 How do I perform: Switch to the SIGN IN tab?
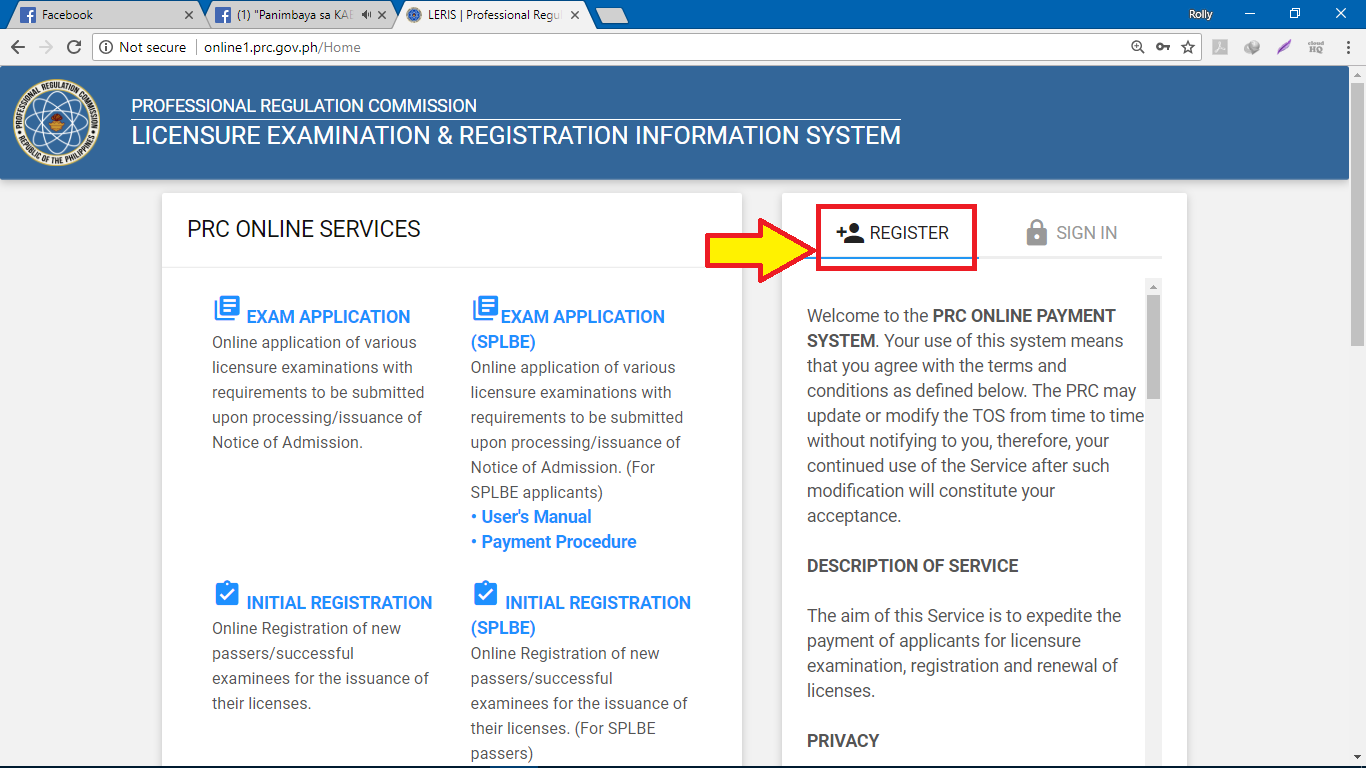pyautogui.click(x=1086, y=231)
